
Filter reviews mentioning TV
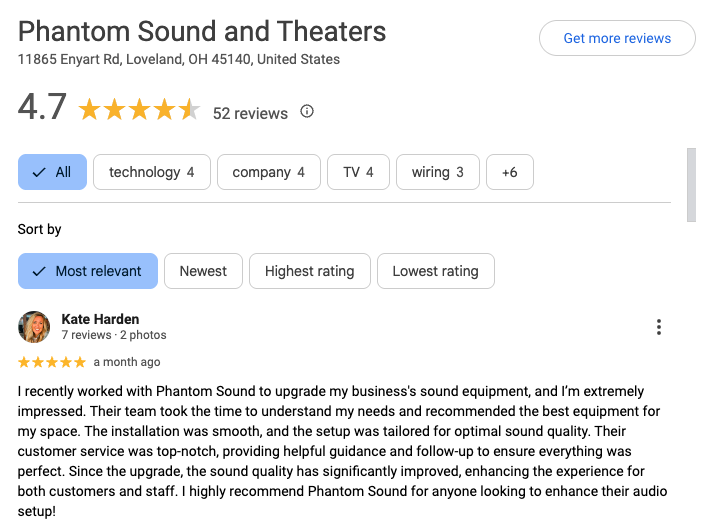point(358,172)
